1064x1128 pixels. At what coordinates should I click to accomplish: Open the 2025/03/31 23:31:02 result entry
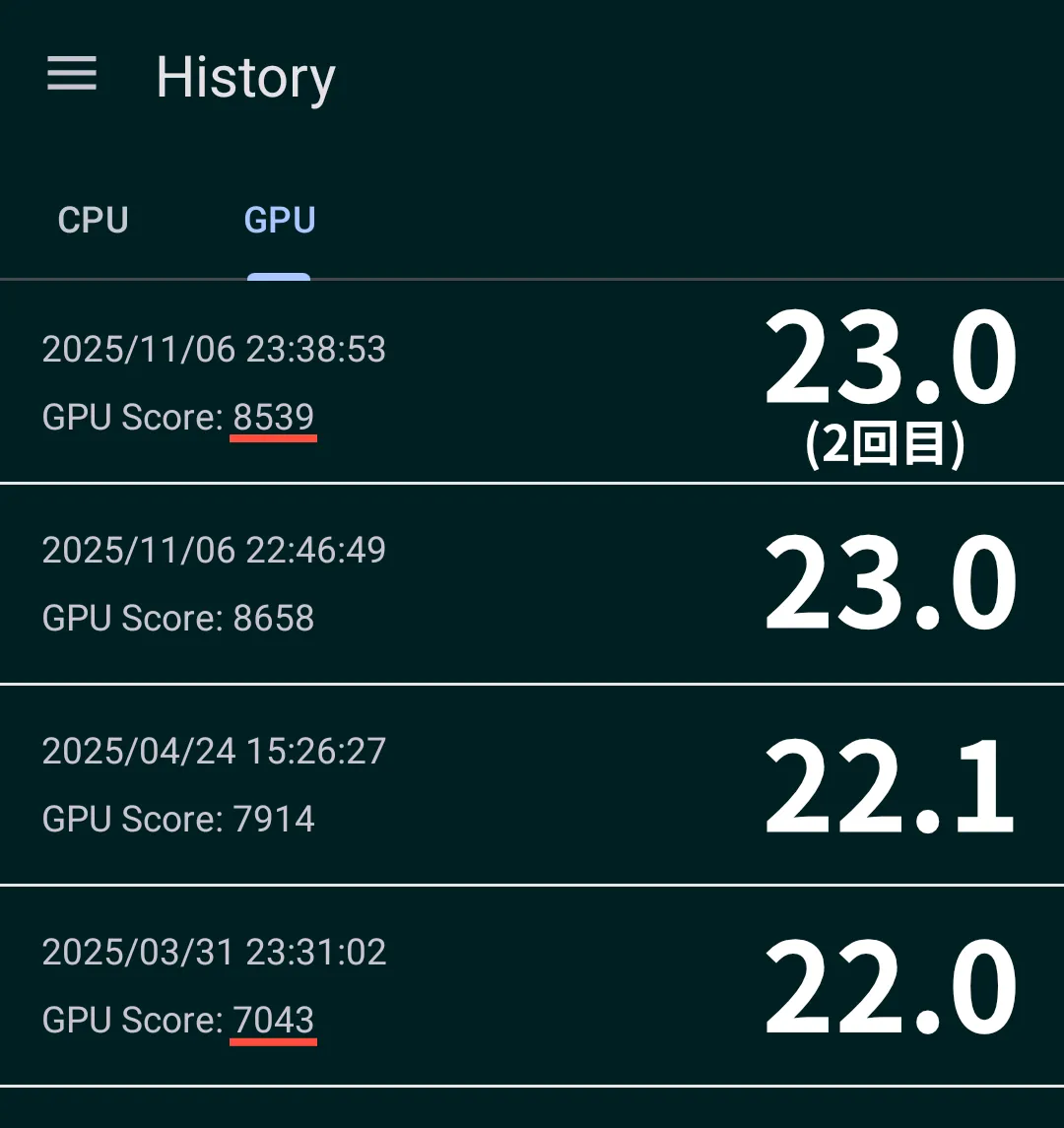tap(532, 985)
